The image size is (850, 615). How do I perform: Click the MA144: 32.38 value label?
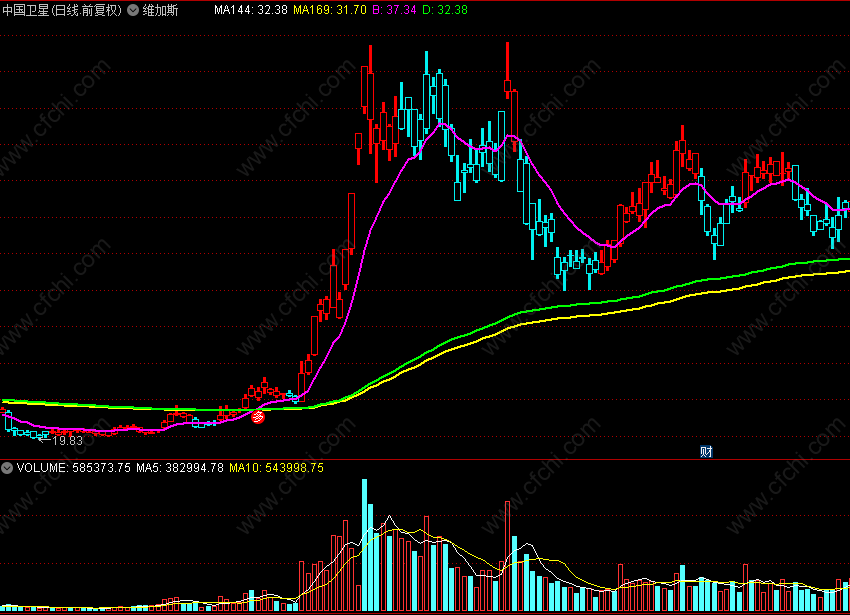click(x=250, y=10)
